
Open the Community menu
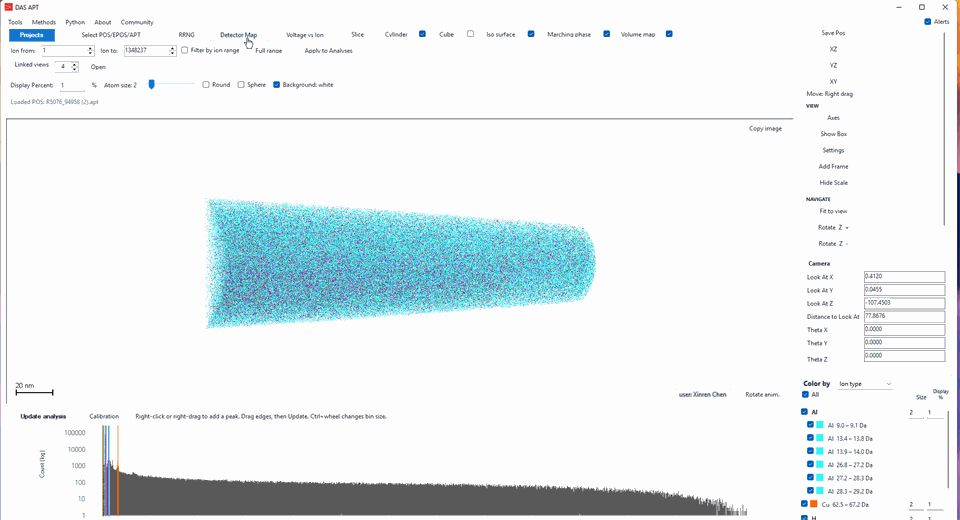137,22
